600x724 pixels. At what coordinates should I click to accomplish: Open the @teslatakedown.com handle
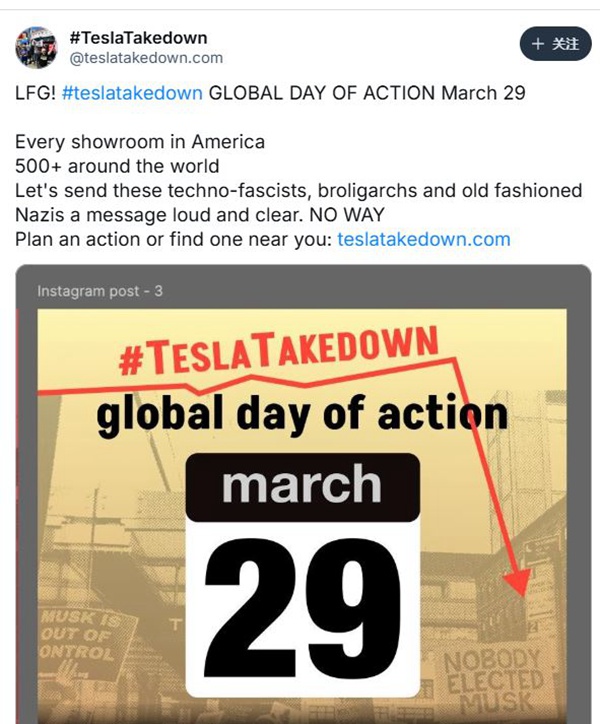(x=146, y=58)
